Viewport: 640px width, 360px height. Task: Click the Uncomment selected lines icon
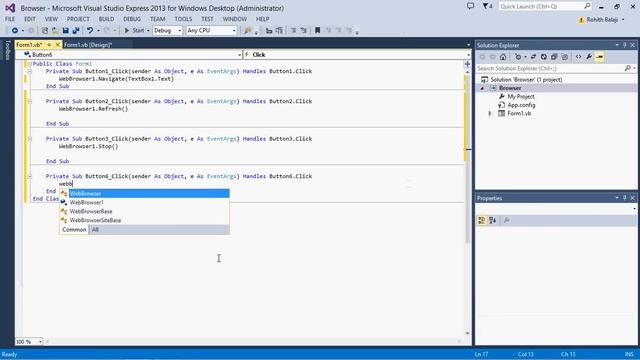click(x=304, y=31)
